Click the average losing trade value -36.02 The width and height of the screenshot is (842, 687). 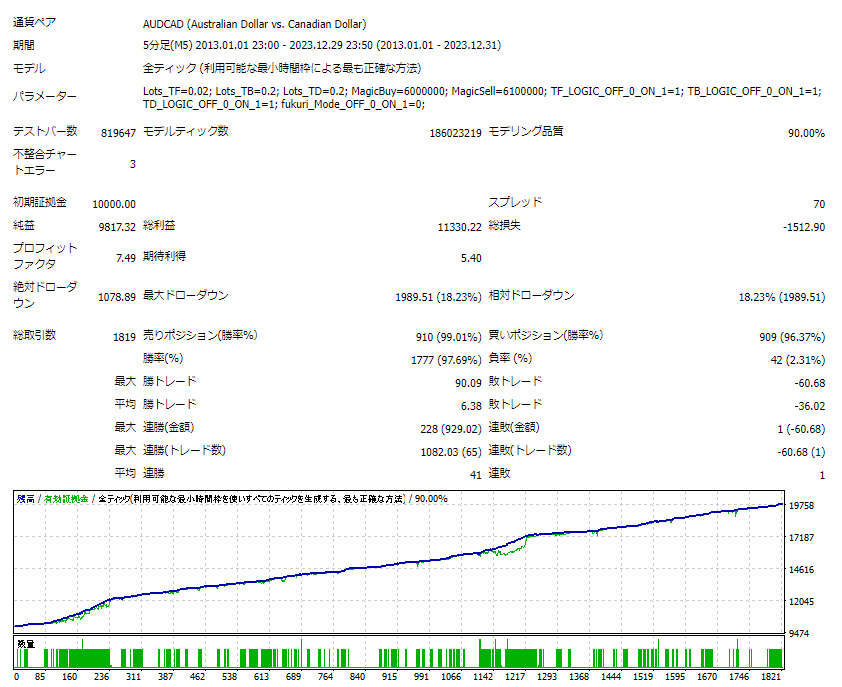pos(810,406)
